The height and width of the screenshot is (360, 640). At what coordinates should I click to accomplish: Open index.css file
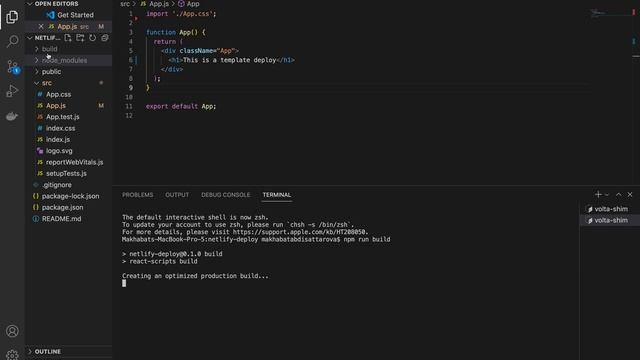68,128
